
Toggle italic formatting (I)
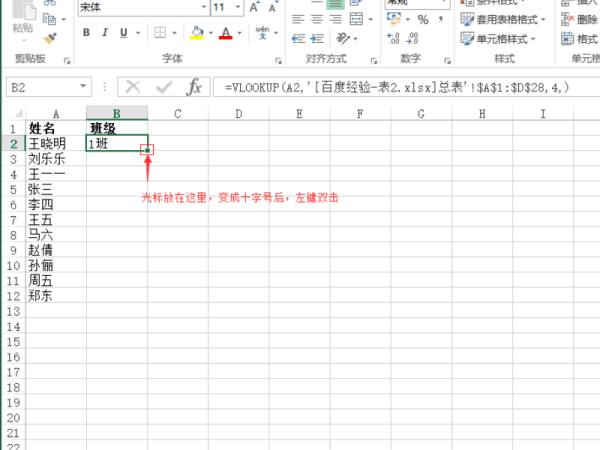(105, 33)
